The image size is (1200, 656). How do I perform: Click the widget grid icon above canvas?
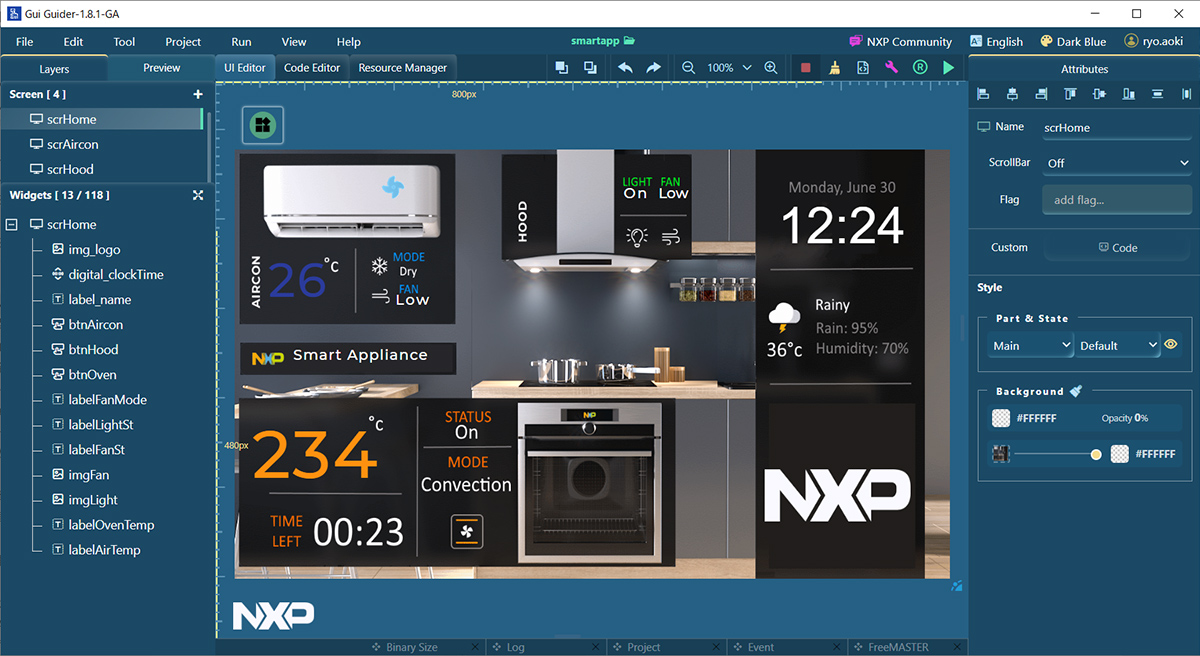(262, 124)
